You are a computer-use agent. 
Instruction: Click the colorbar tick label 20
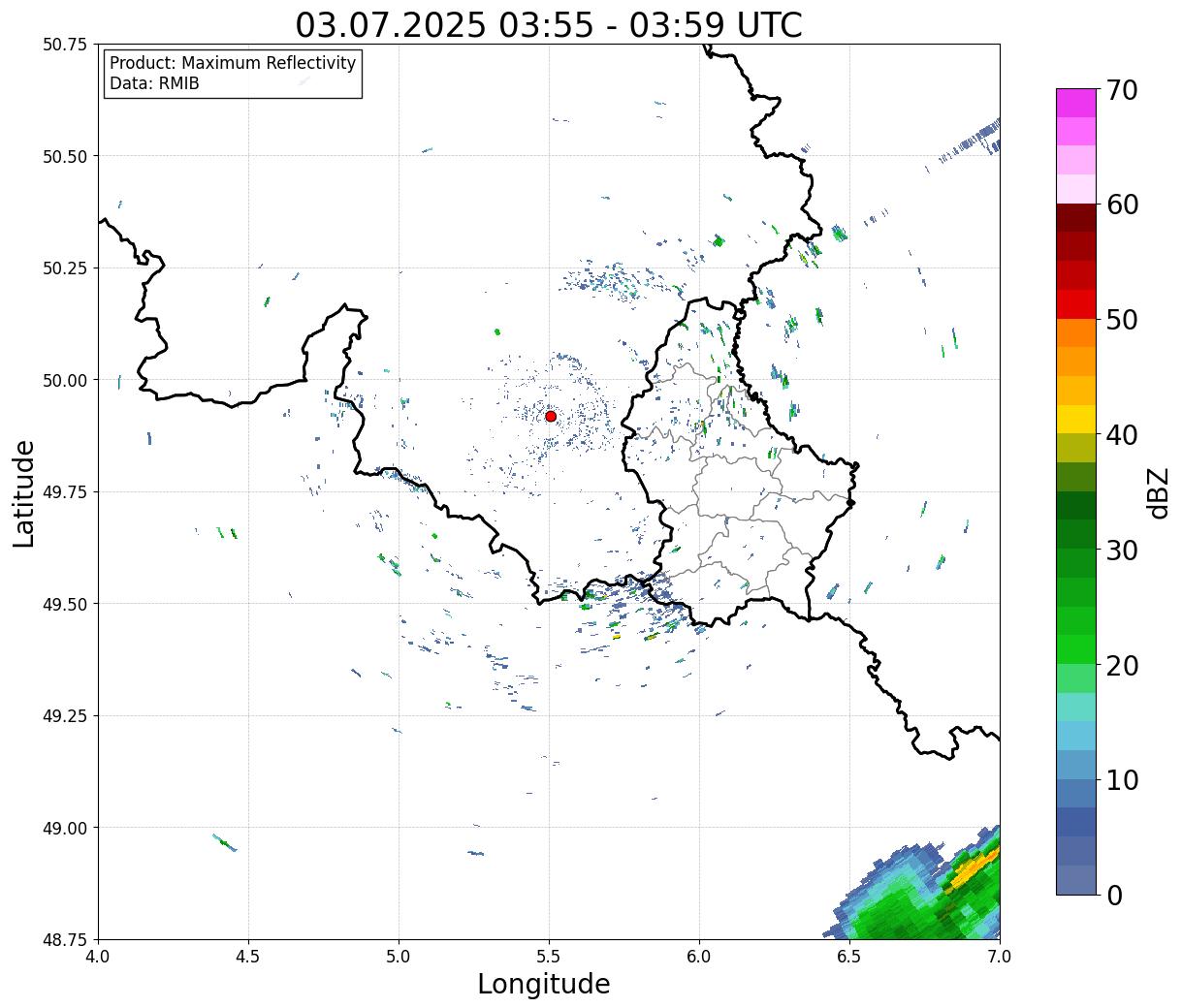pyautogui.click(x=1121, y=665)
